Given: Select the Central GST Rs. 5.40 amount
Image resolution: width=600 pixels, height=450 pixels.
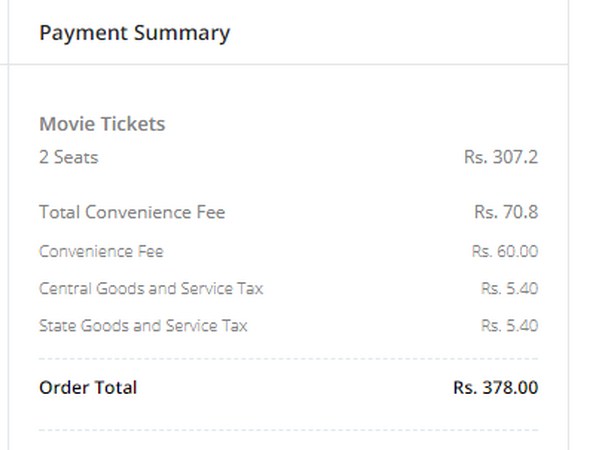Looking at the screenshot, I should click(x=509, y=288).
